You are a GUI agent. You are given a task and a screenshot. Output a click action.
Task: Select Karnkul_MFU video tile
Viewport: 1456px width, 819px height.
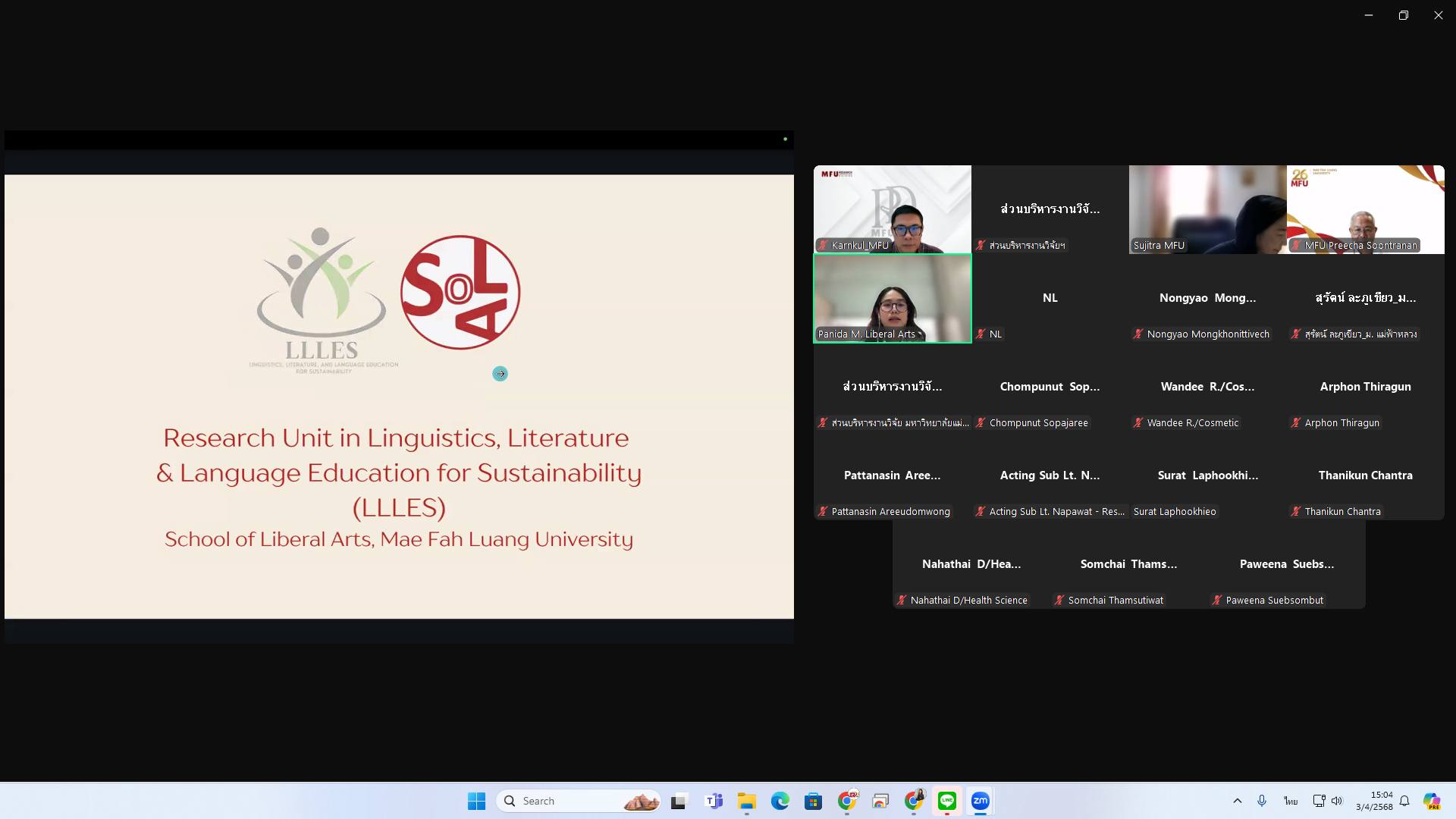(x=893, y=209)
